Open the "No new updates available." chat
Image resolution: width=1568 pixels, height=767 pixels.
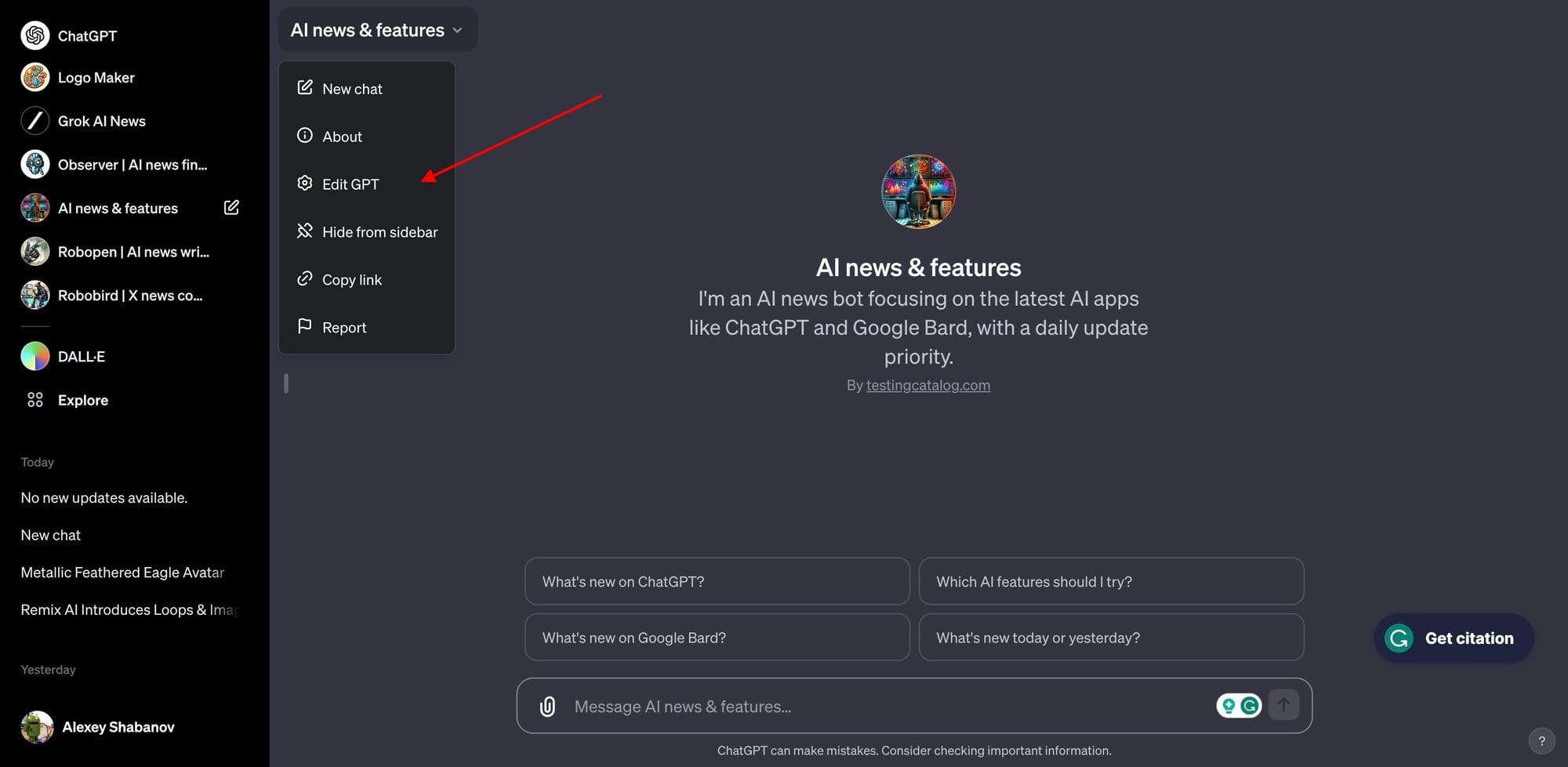pos(104,498)
